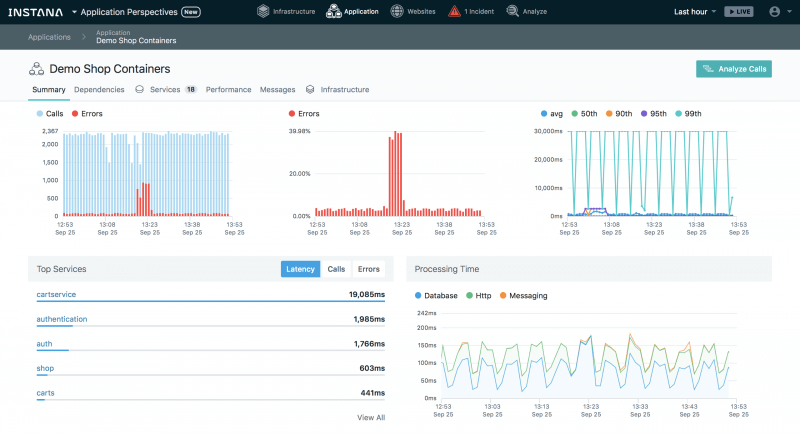Image resolution: width=800 pixels, height=434 pixels.
Task: Click the 1,766ms latency value
Action: 369,344
